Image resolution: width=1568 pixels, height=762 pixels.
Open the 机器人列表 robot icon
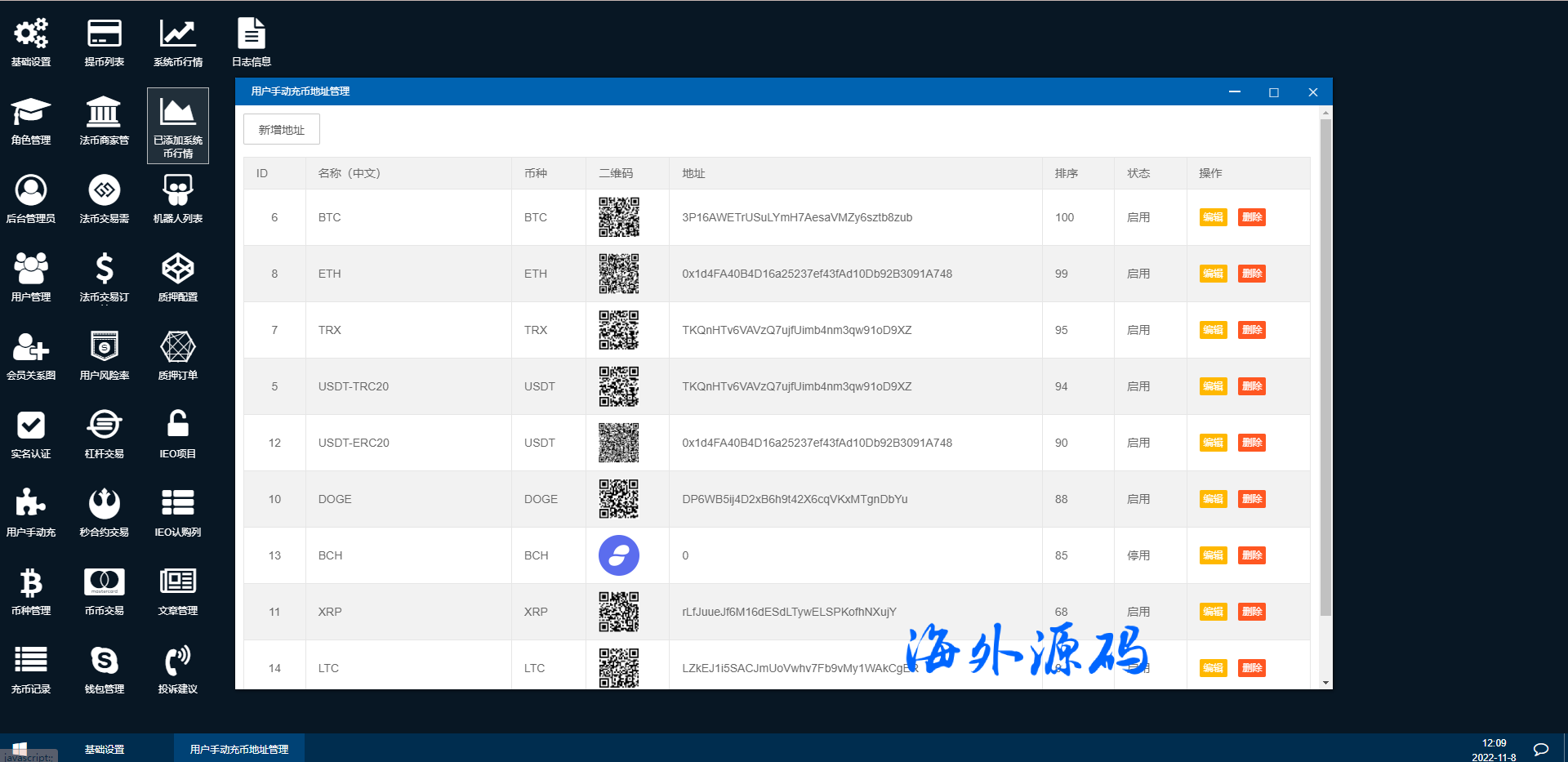coord(178,191)
